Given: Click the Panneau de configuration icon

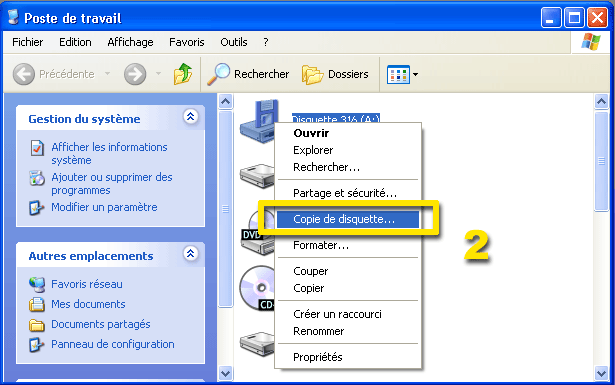Looking at the screenshot, I should pos(36,344).
